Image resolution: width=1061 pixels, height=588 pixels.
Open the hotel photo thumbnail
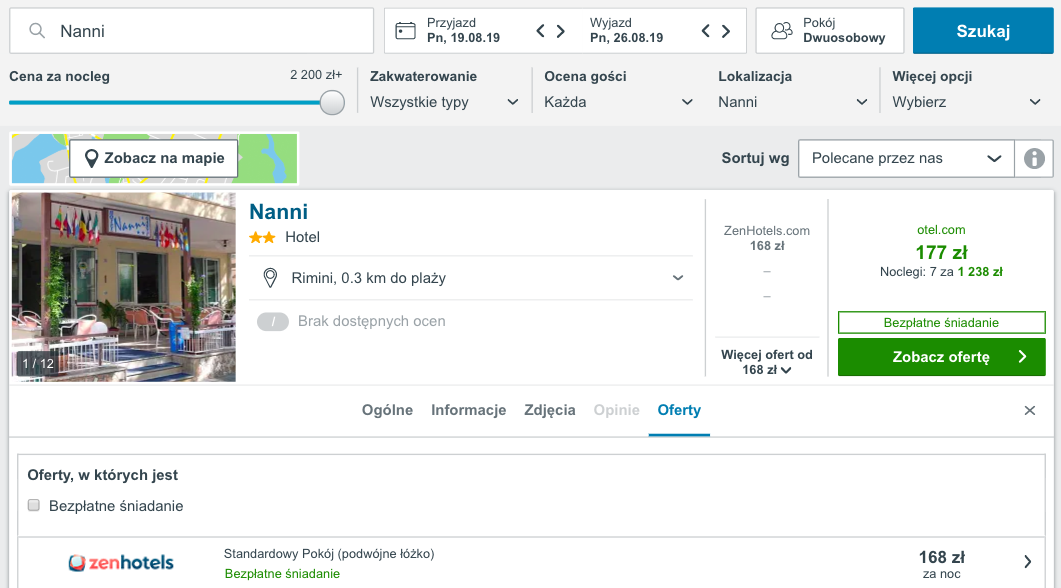[123, 287]
